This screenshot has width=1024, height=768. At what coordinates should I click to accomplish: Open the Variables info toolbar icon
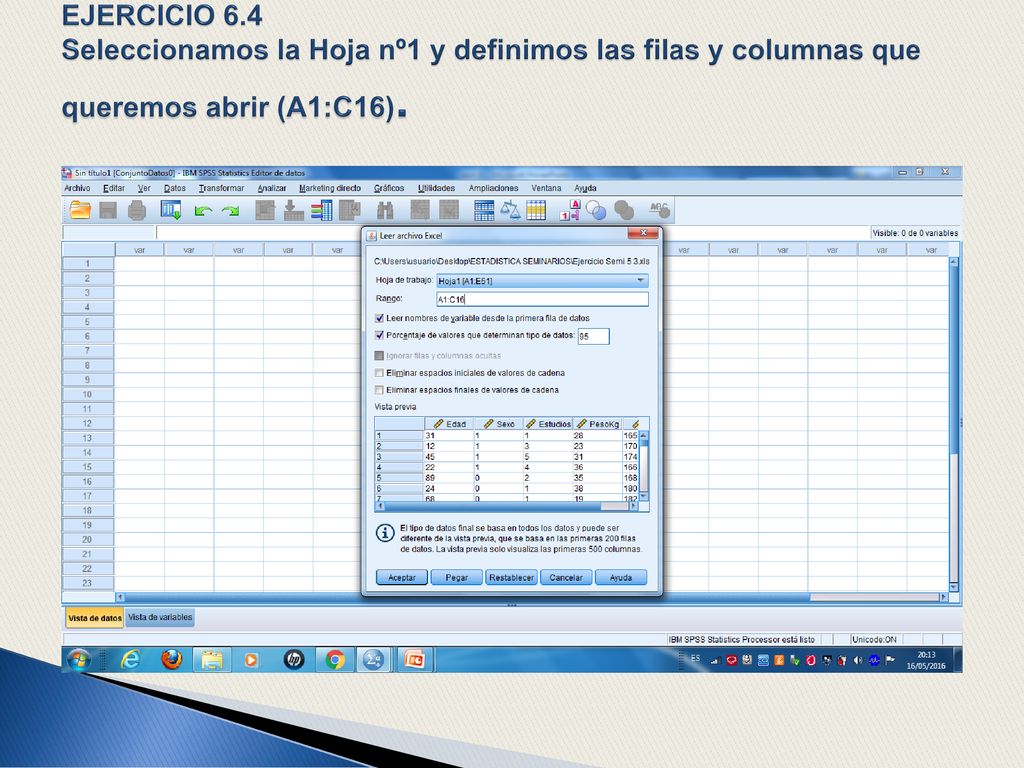coord(321,210)
